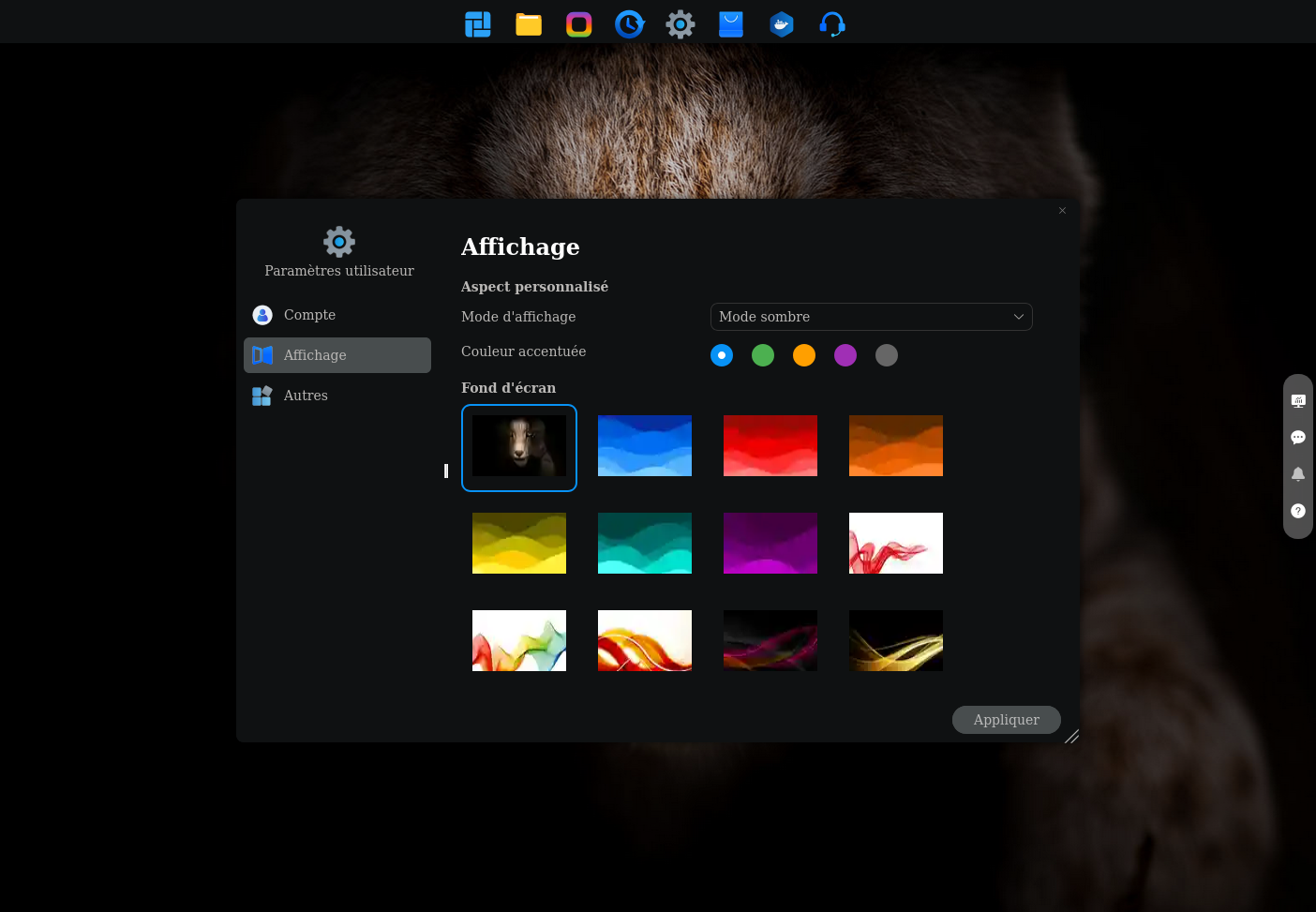Viewport: 1316px width, 912px height.
Task: Choose the green accent color
Action: click(x=763, y=355)
